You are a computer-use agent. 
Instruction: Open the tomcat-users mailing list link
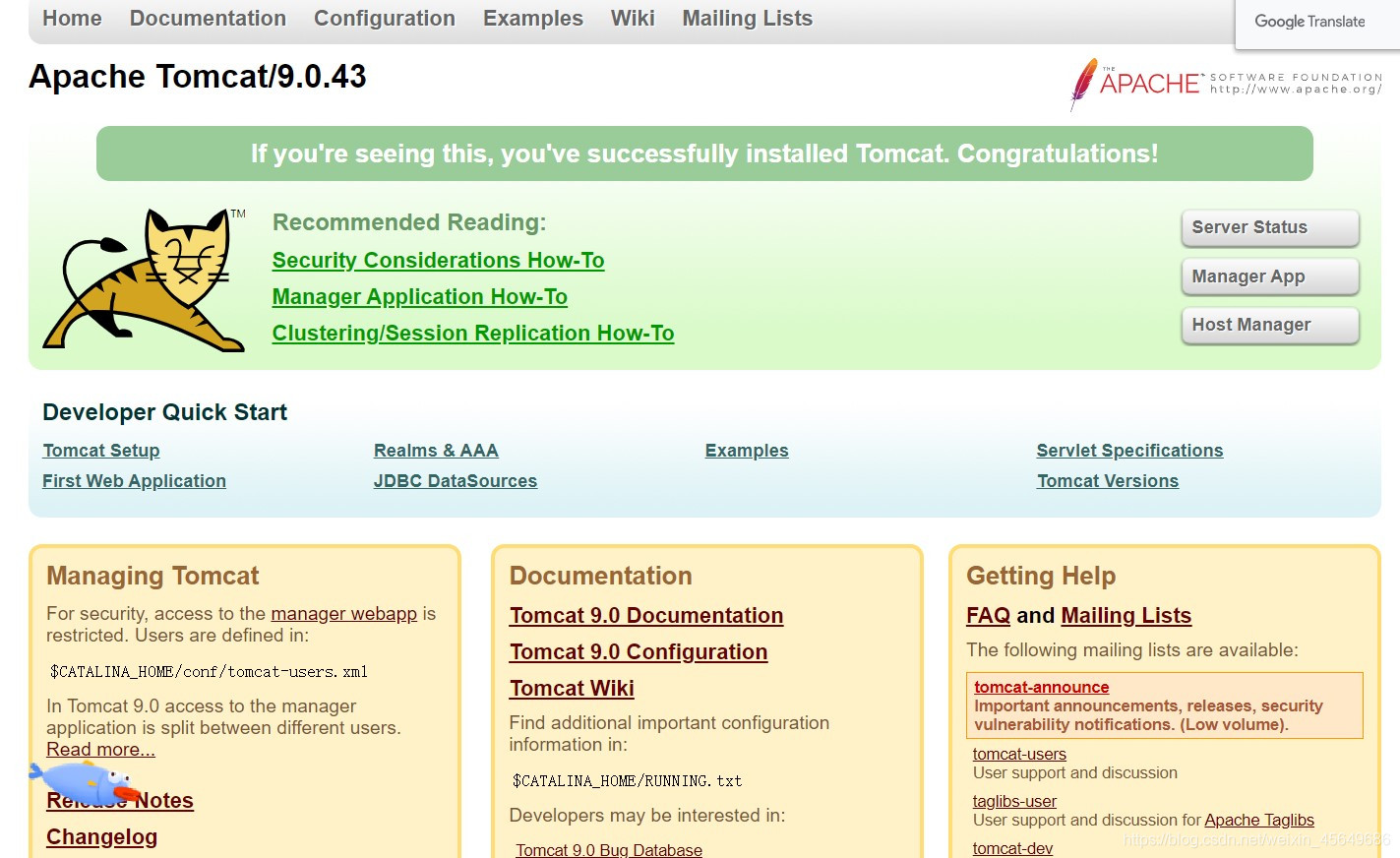1019,754
